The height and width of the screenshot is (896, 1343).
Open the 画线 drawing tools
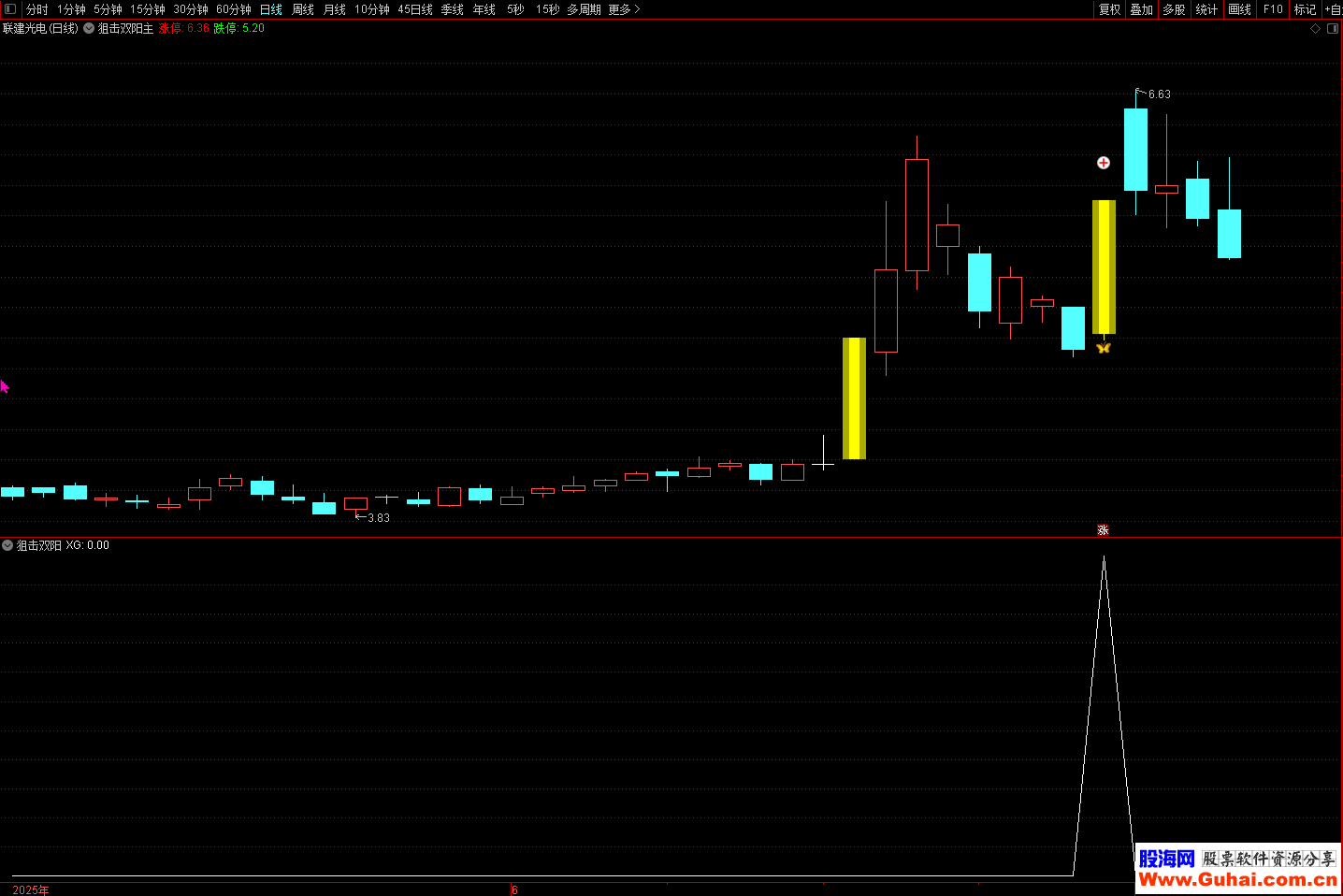(1240, 9)
